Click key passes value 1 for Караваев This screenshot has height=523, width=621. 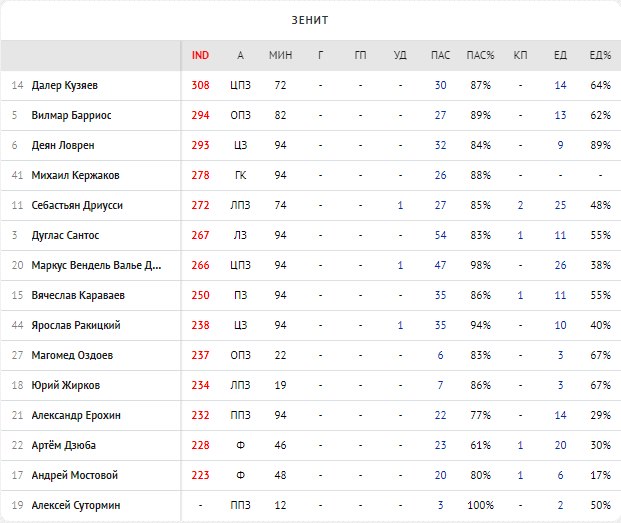(x=520, y=295)
